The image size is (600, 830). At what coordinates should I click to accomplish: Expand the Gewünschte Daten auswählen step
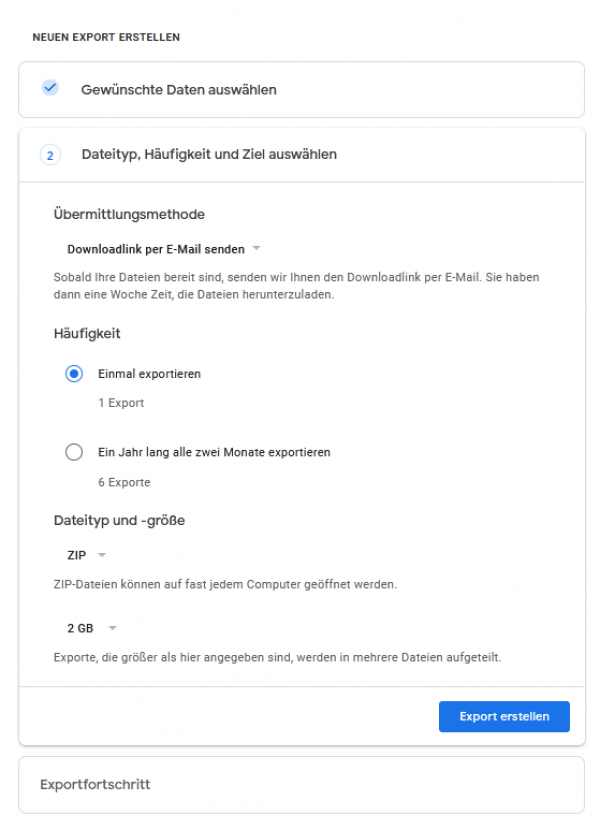point(301,89)
